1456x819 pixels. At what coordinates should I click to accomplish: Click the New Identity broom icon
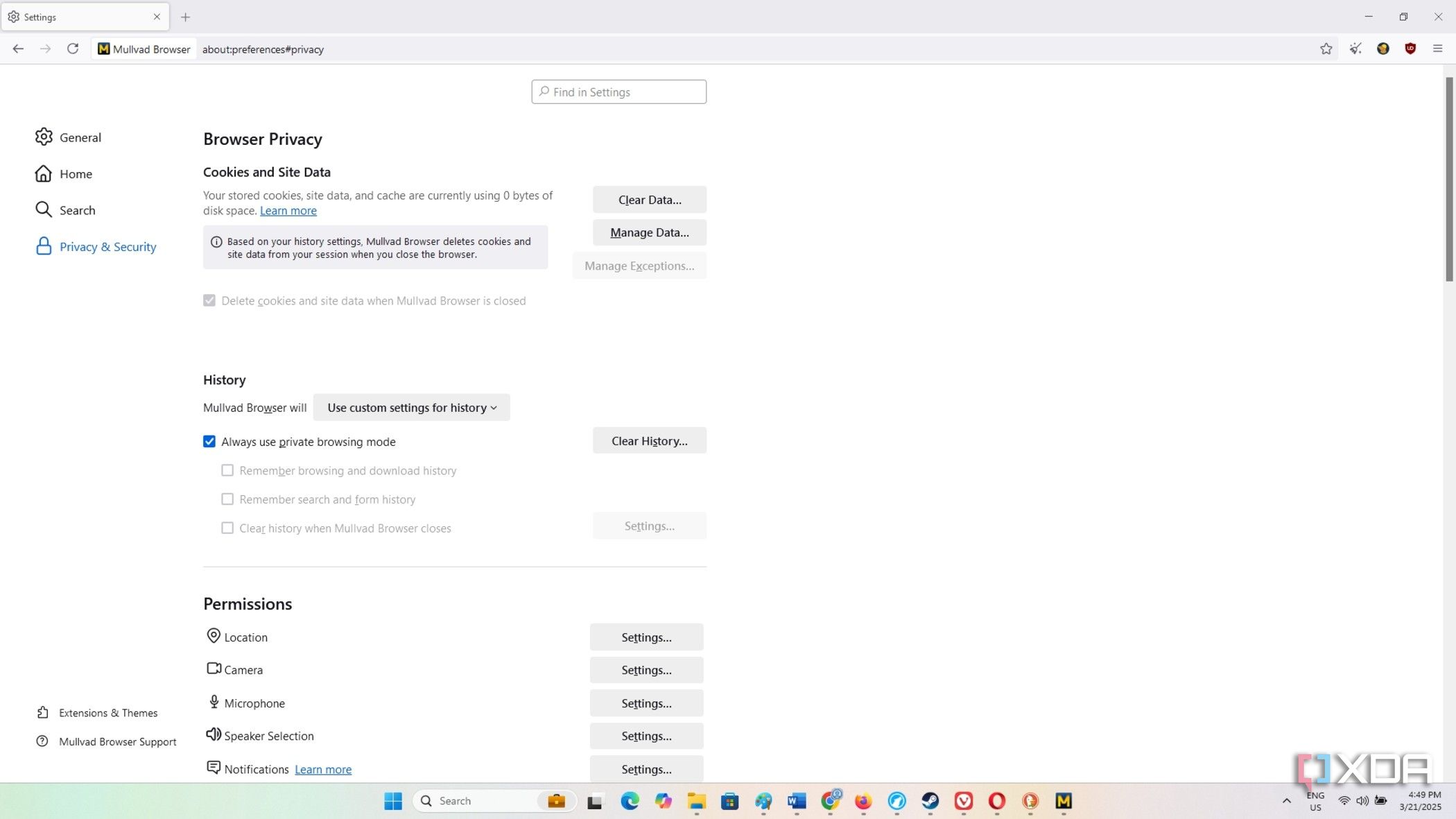point(1355,49)
